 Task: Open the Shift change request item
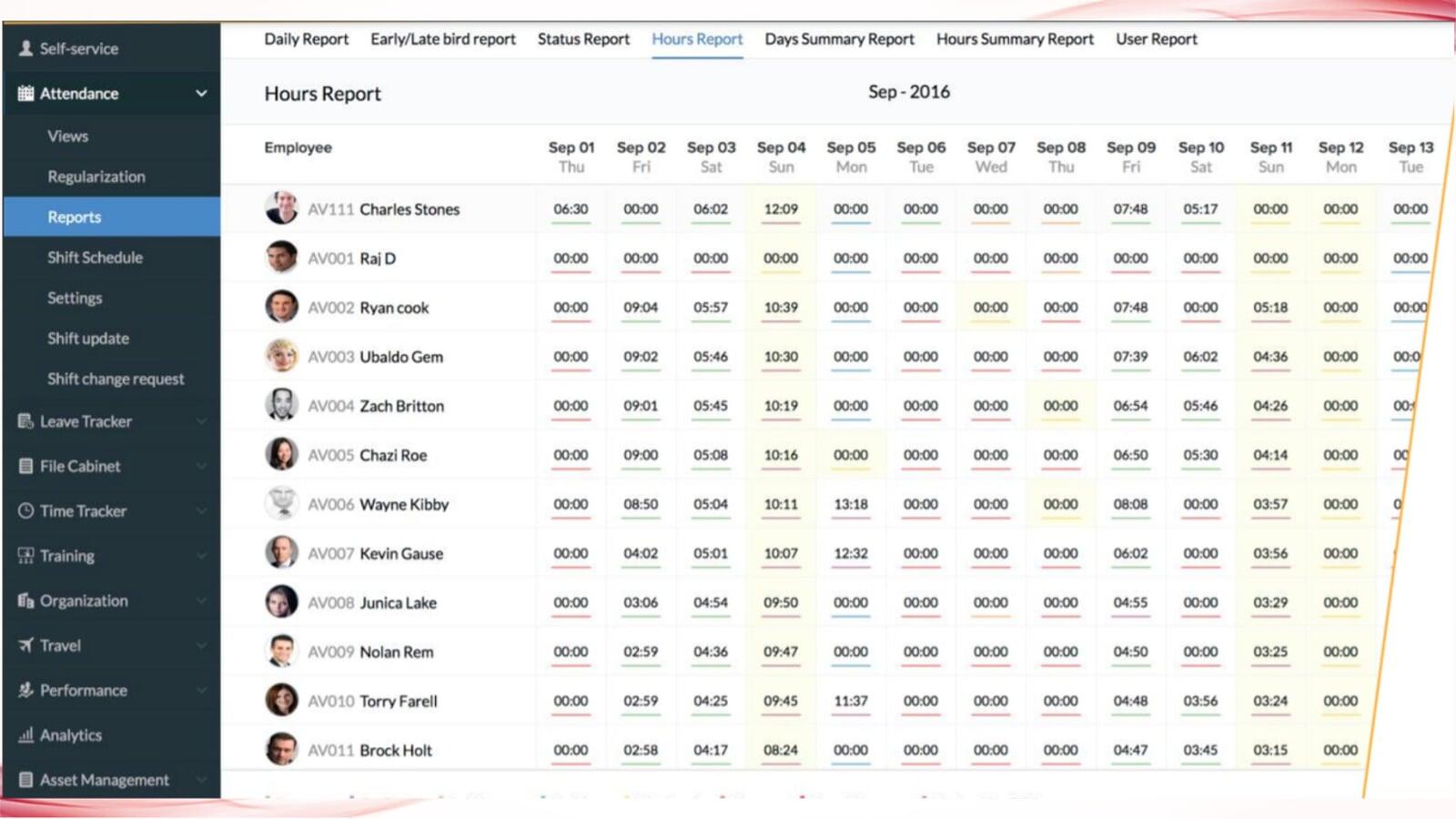click(116, 379)
